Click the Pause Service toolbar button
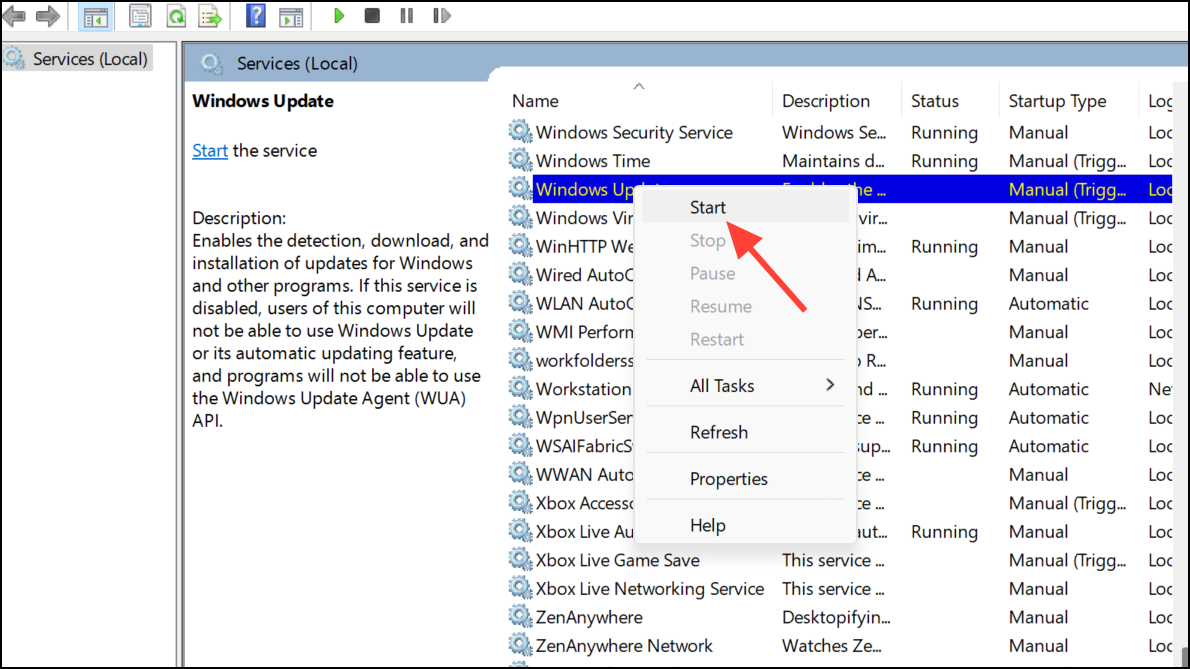The width and height of the screenshot is (1190, 669). tap(407, 16)
